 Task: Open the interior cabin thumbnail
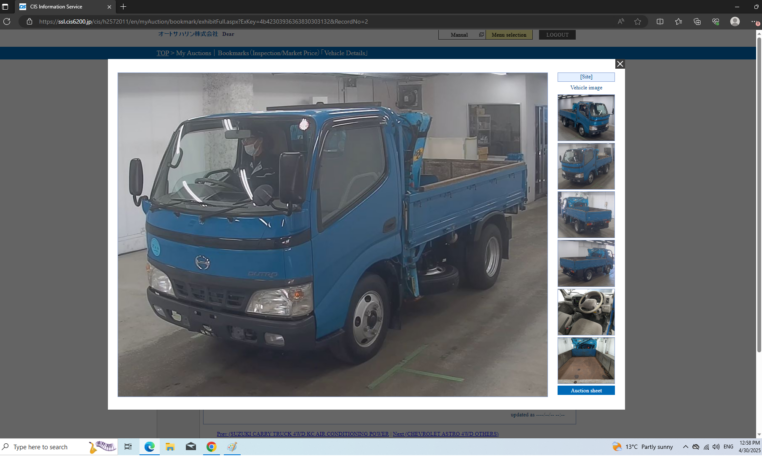(x=586, y=312)
